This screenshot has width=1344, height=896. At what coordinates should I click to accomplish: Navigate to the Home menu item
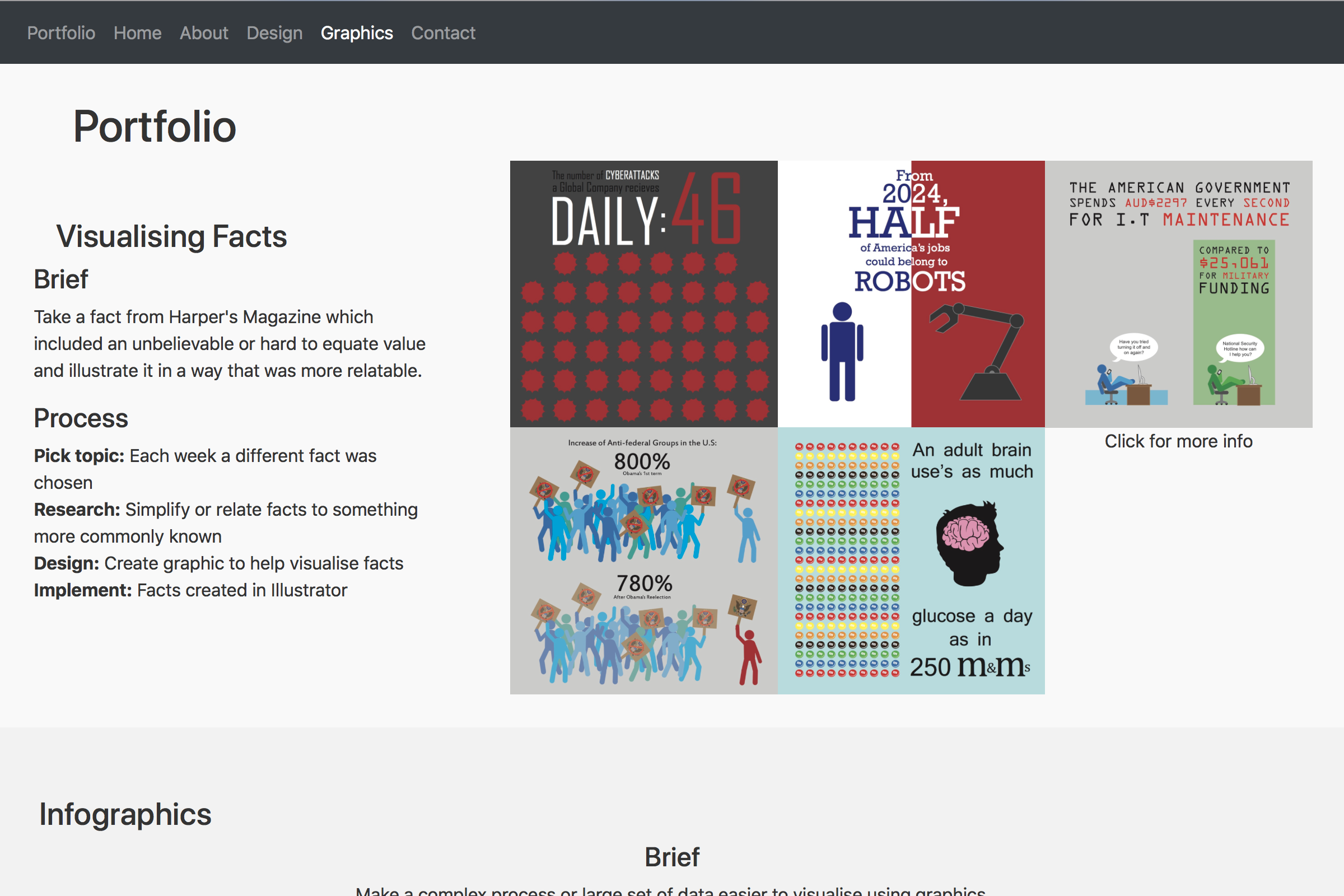[x=137, y=32]
